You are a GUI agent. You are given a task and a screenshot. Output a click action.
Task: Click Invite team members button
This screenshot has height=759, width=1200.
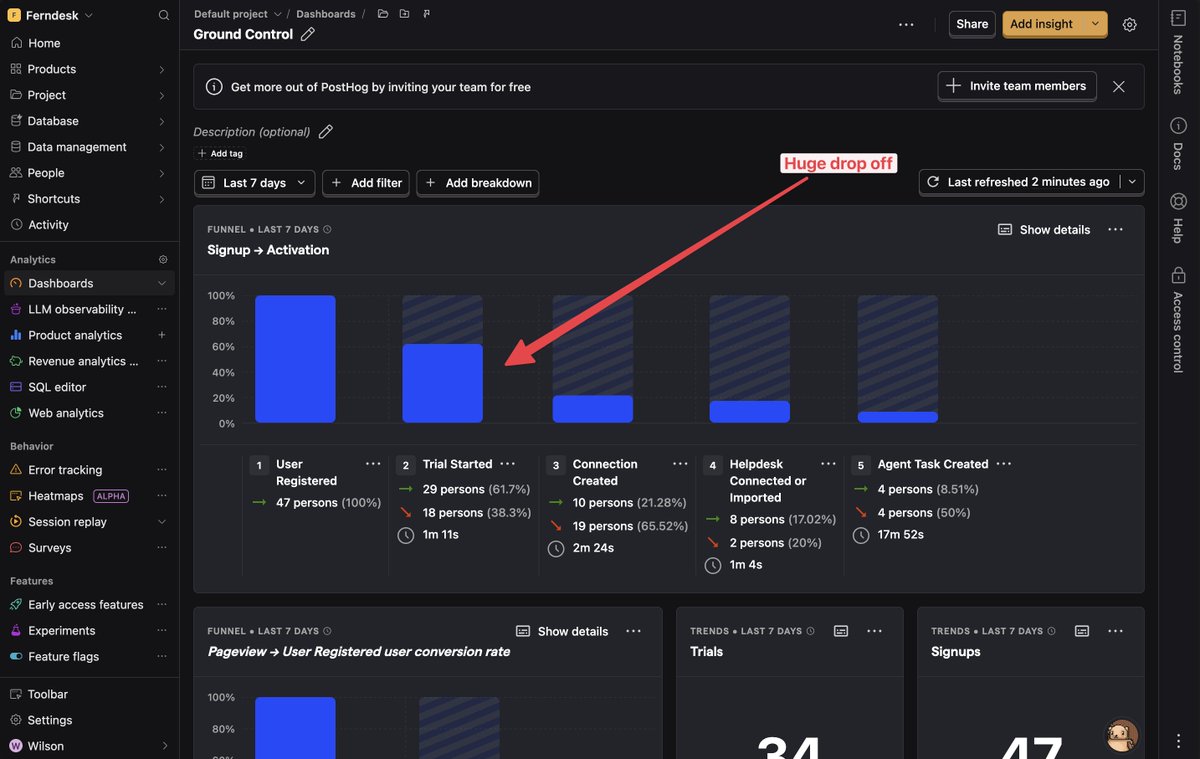1017,86
